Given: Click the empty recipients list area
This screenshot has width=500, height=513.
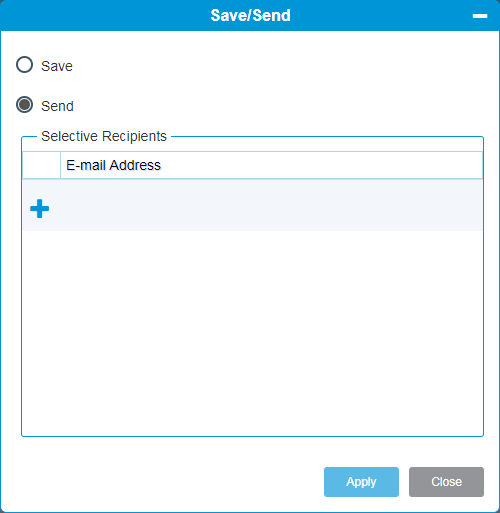Looking at the screenshot, I should tap(252, 333).
